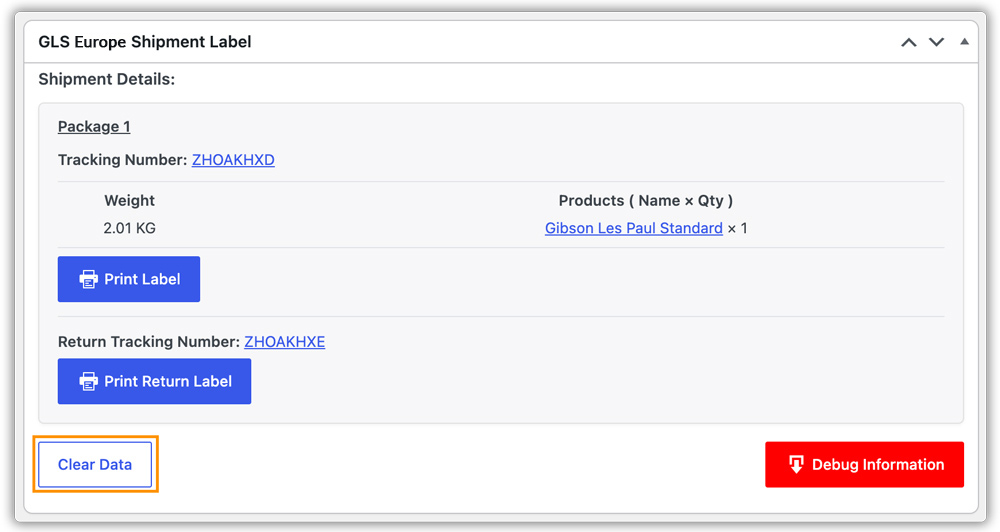Open tracking number ZHOAKHXD link

[233, 160]
